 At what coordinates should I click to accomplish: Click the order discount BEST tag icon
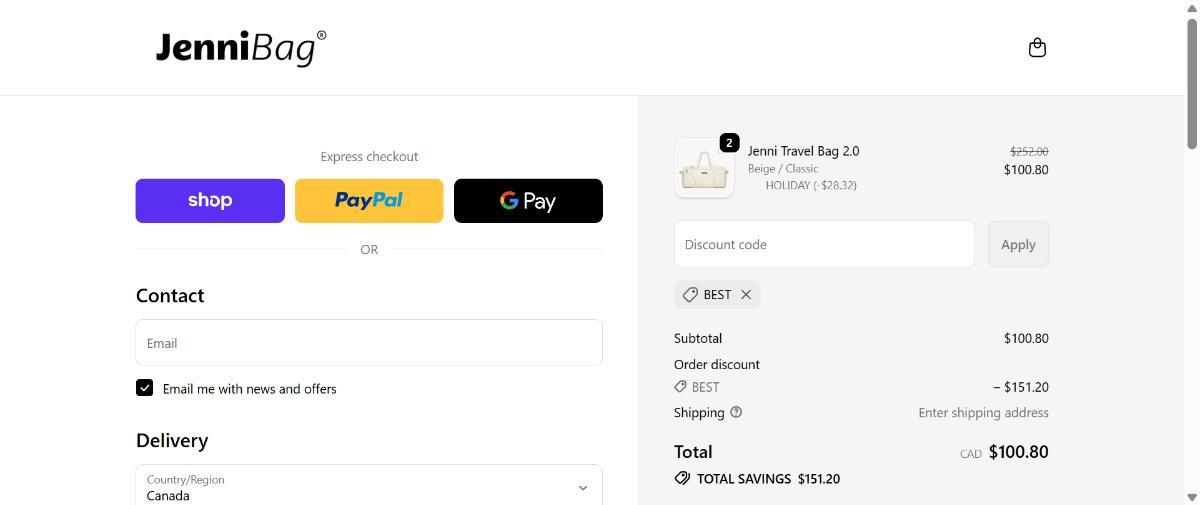(x=680, y=387)
